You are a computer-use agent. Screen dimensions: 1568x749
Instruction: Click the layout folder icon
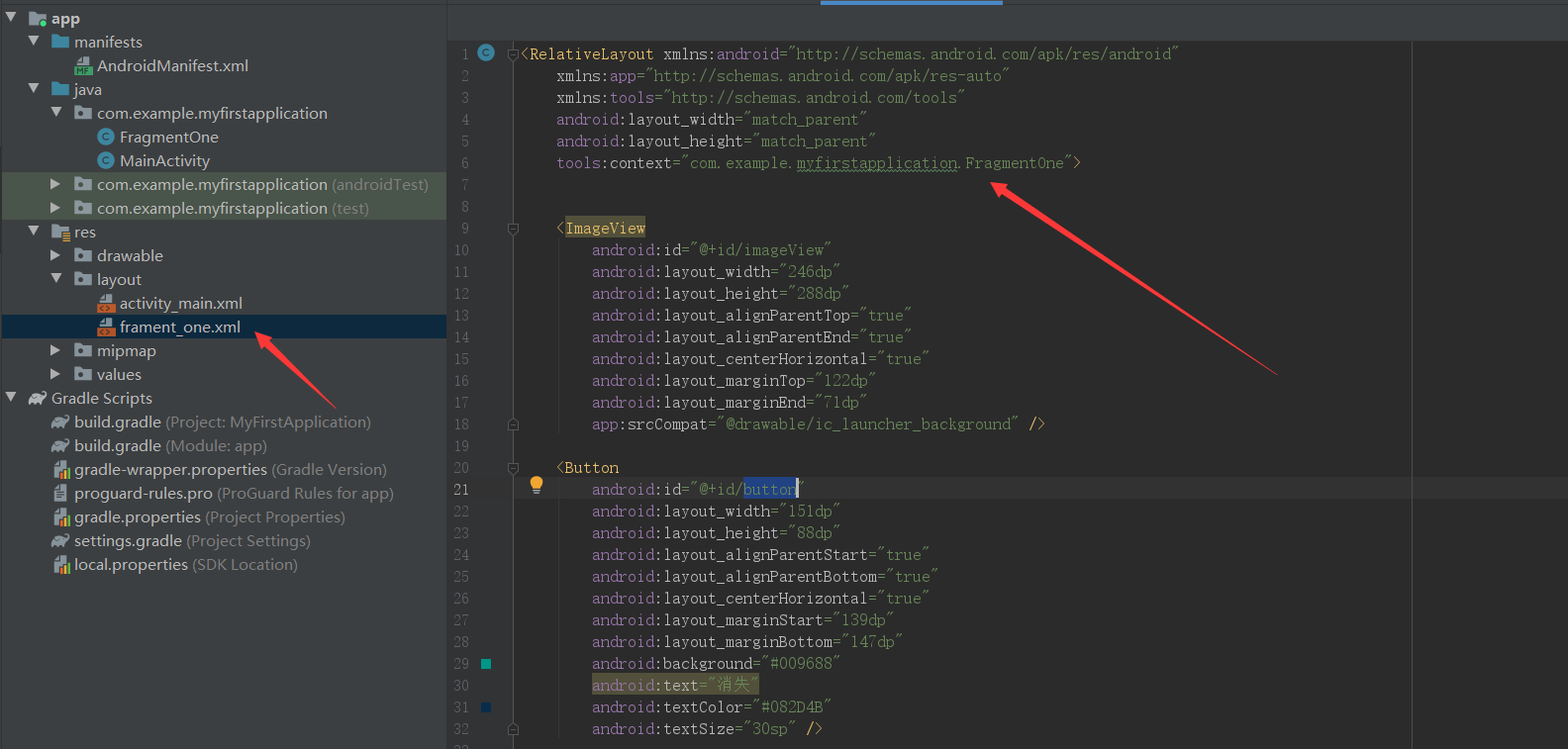[83, 279]
